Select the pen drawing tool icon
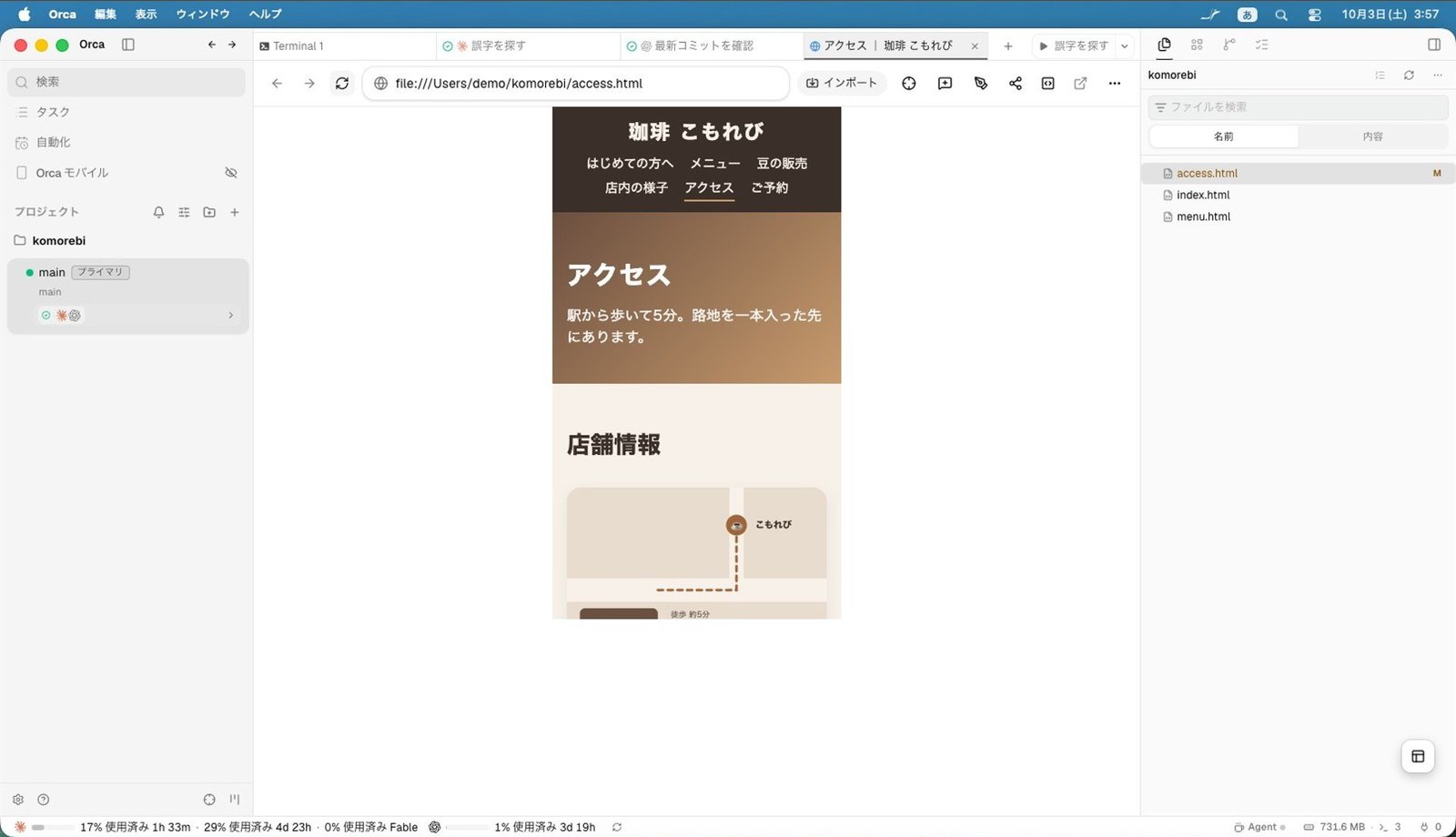Image resolution: width=1456 pixels, height=837 pixels. tap(980, 83)
